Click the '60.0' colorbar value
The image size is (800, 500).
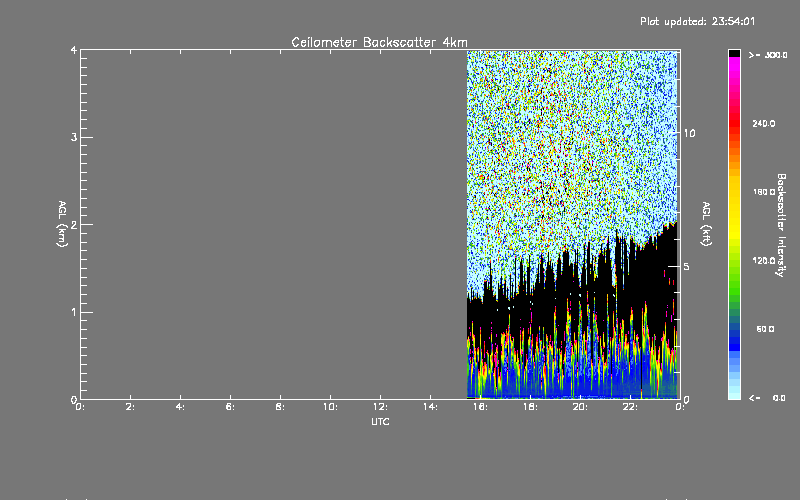pos(765,329)
